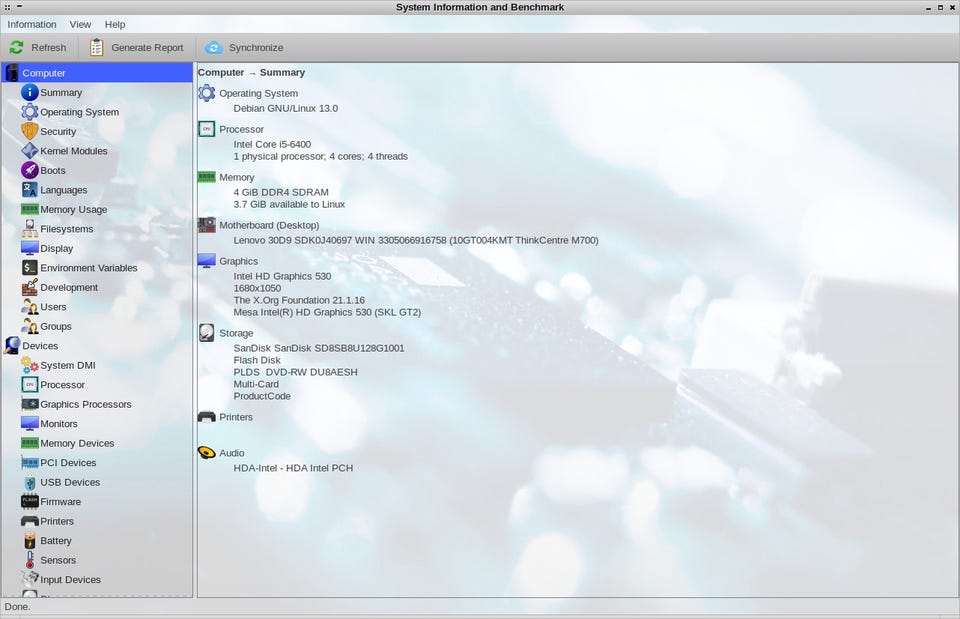Open the Help menu
Screen dimensions: 960x619
[115, 24]
